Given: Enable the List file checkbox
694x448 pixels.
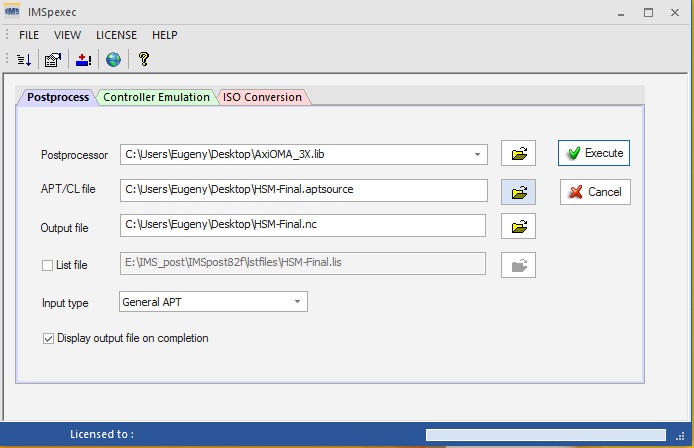Looking at the screenshot, I should (47, 265).
